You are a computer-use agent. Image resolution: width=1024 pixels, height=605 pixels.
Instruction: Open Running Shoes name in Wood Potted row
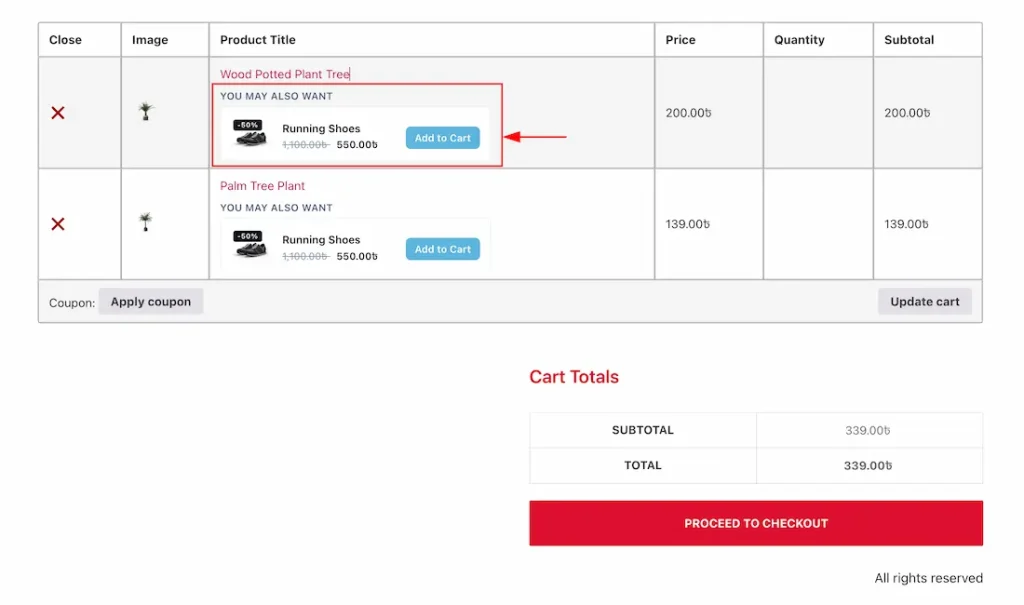321,129
